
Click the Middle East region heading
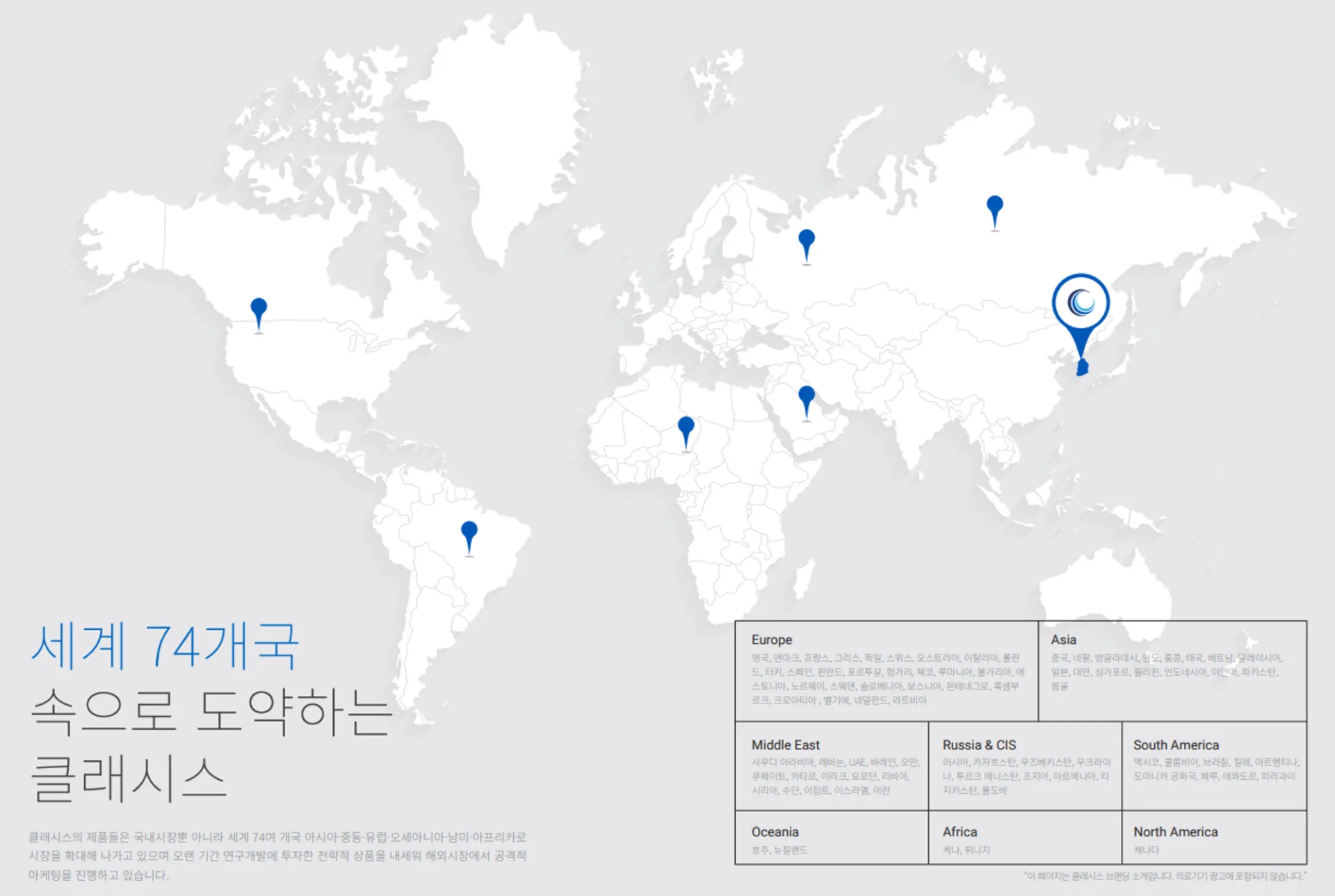(785, 744)
